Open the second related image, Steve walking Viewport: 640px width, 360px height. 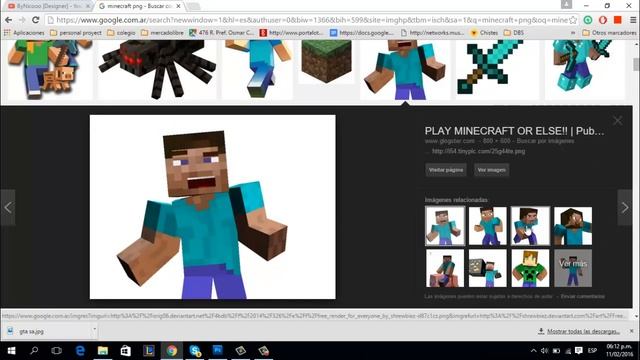click(487, 226)
